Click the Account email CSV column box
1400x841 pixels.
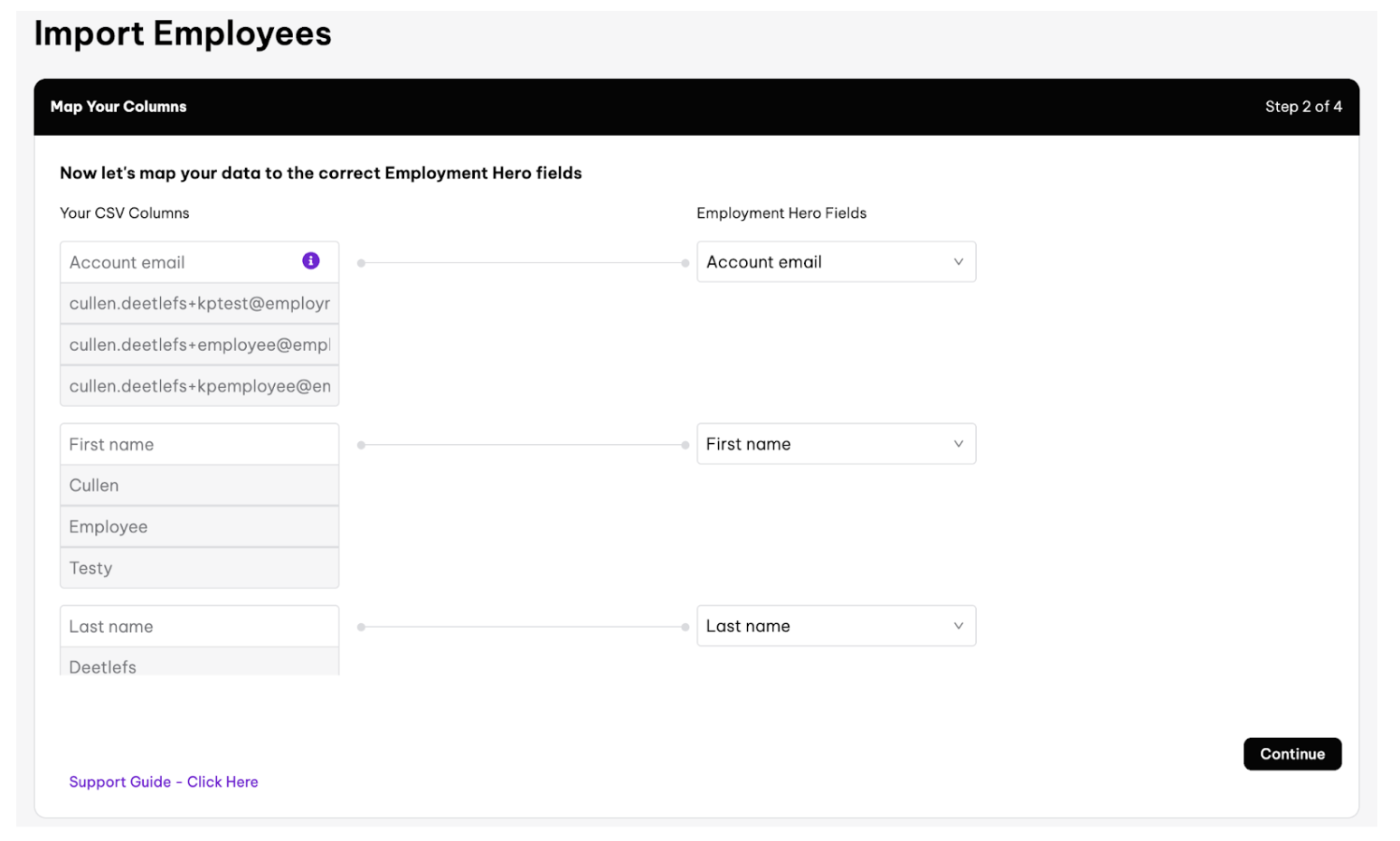(181, 262)
